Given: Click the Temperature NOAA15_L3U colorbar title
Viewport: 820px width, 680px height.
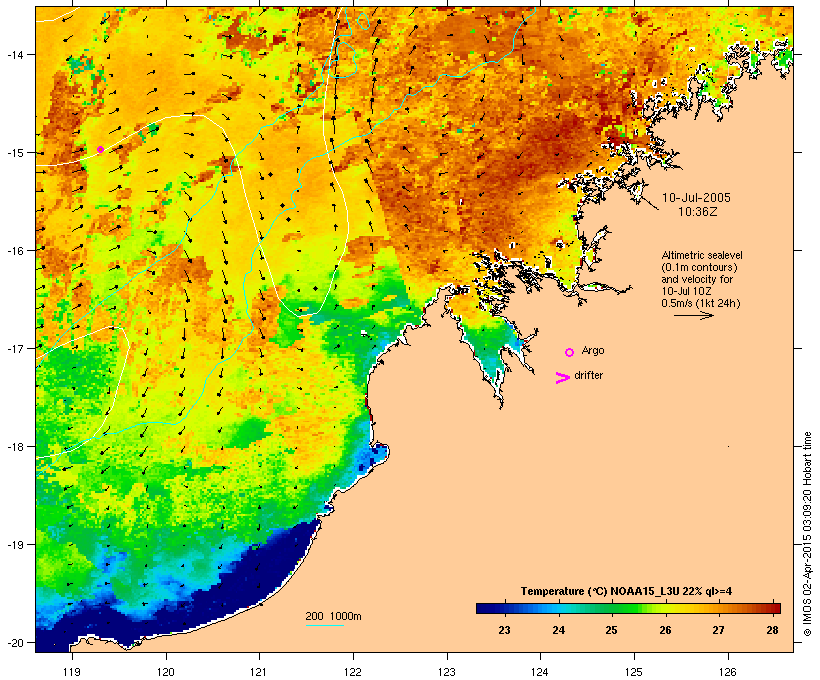Looking at the screenshot, I should [x=626, y=591].
